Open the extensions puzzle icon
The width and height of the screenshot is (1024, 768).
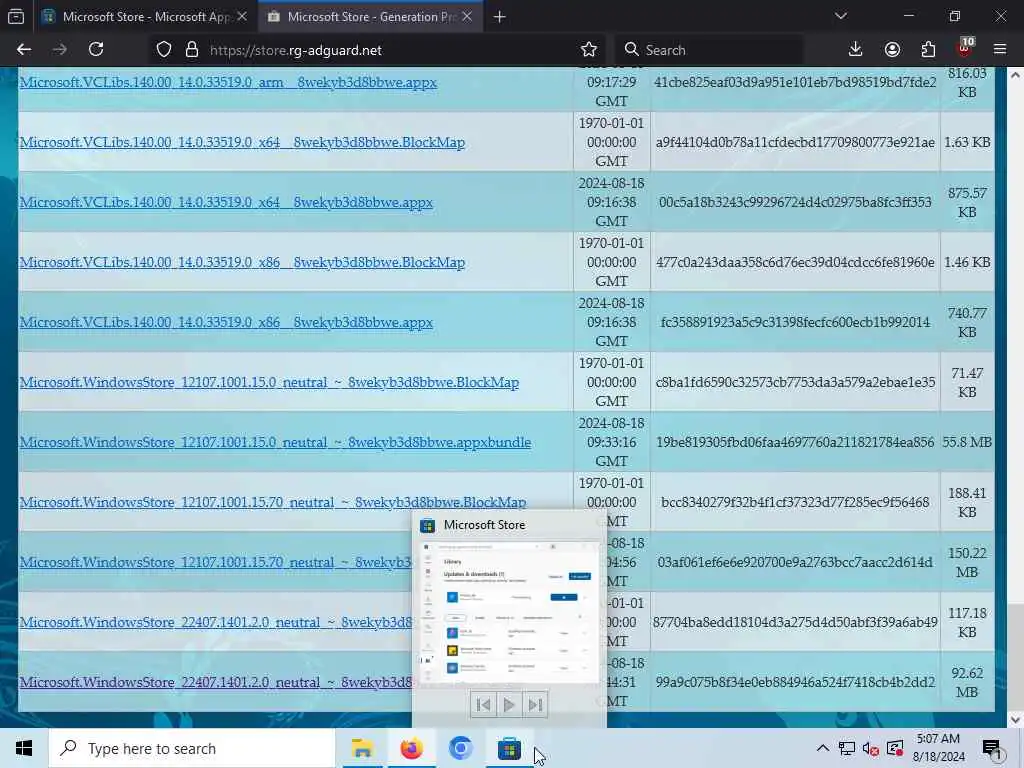pos(928,50)
